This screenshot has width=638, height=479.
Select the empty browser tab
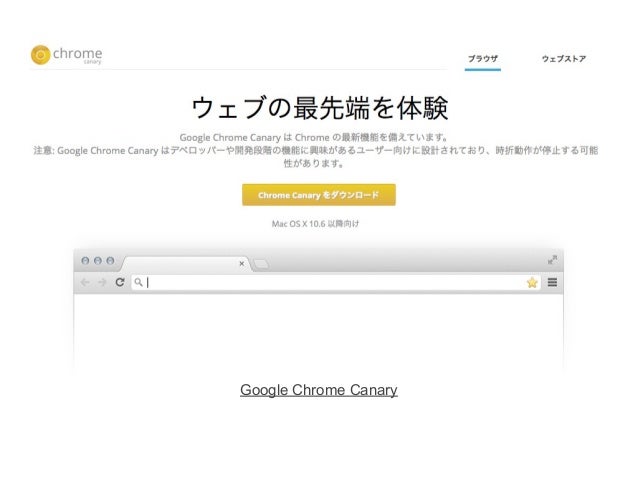coord(185,264)
